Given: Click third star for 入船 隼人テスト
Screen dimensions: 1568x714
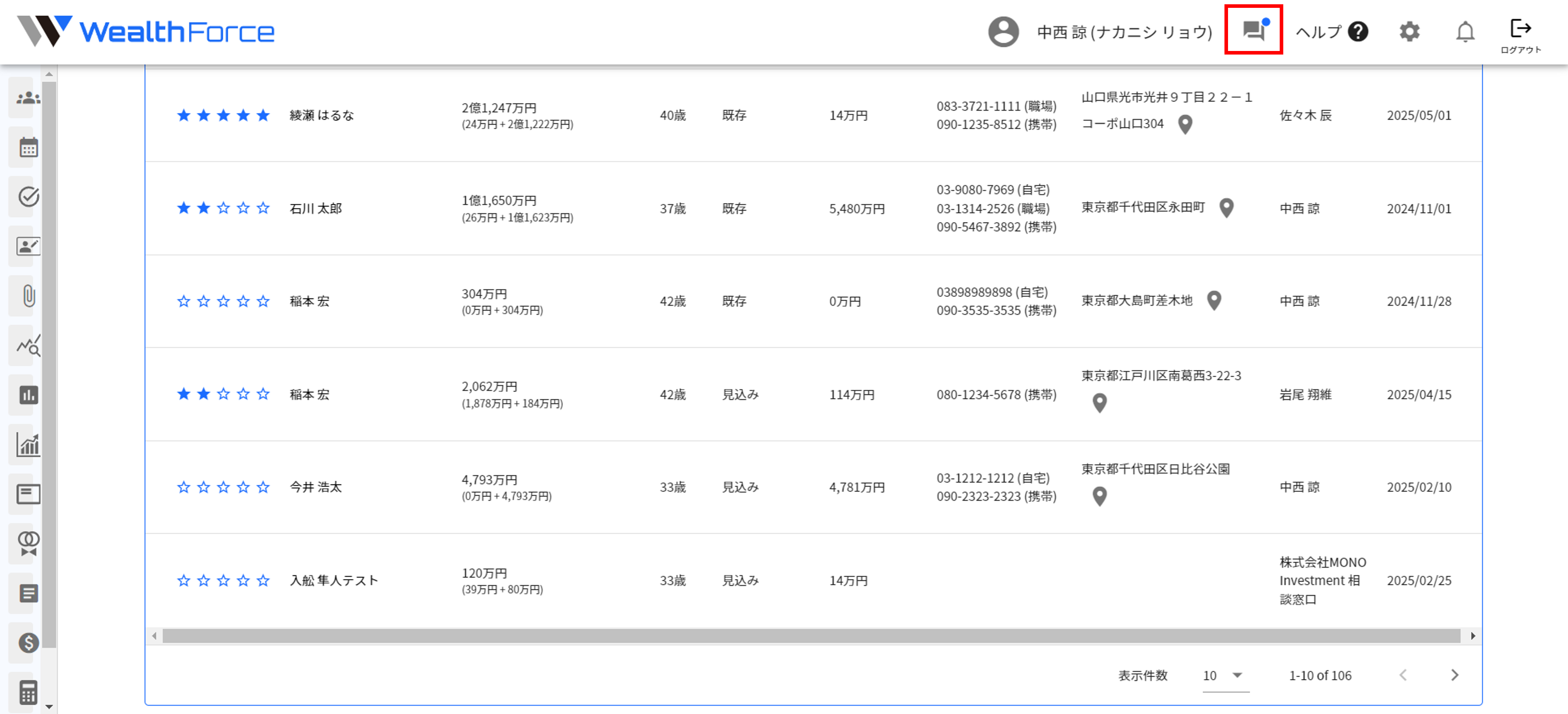Looking at the screenshot, I should coord(223,581).
